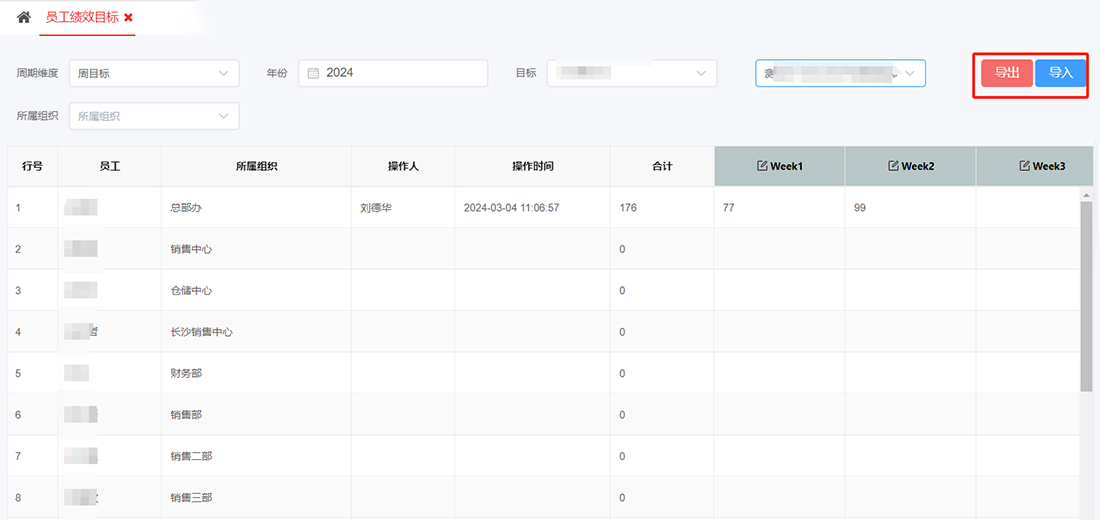Click the 合计 column header
1100x520 pixels.
[661, 166]
